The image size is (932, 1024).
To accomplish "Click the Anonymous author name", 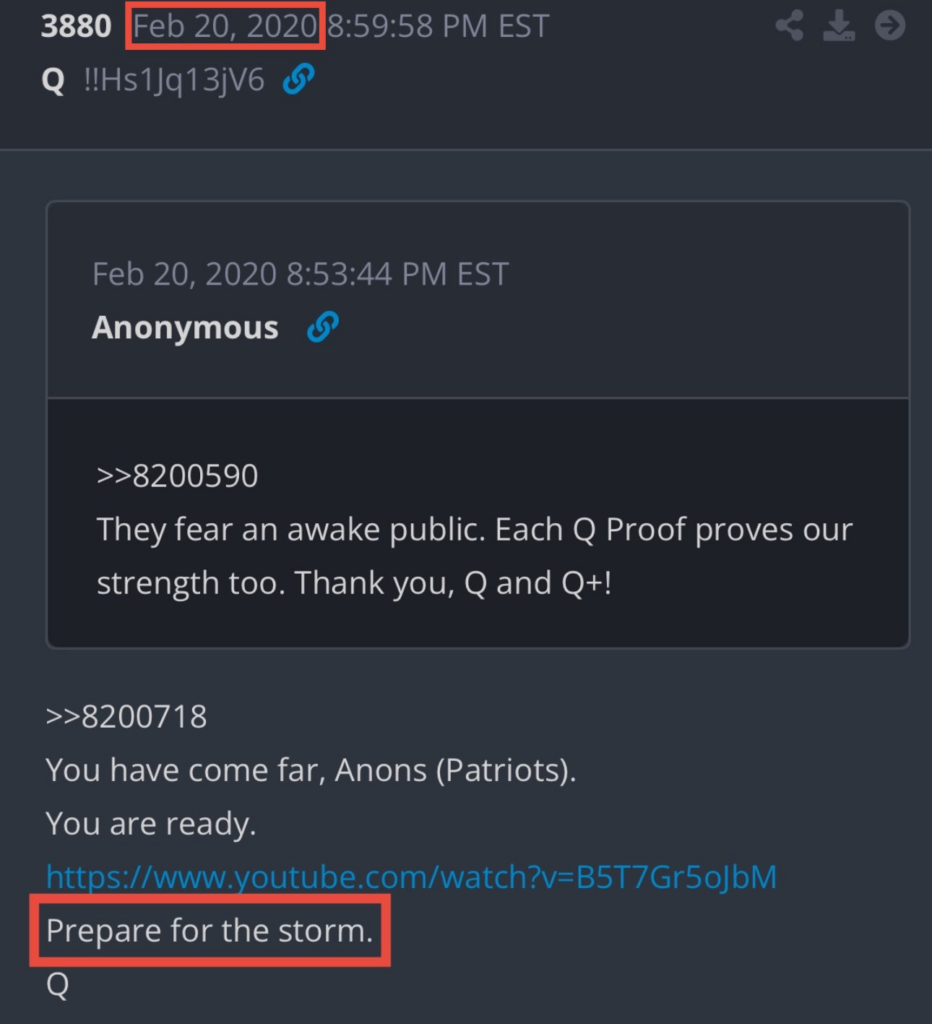I will (185, 328).
